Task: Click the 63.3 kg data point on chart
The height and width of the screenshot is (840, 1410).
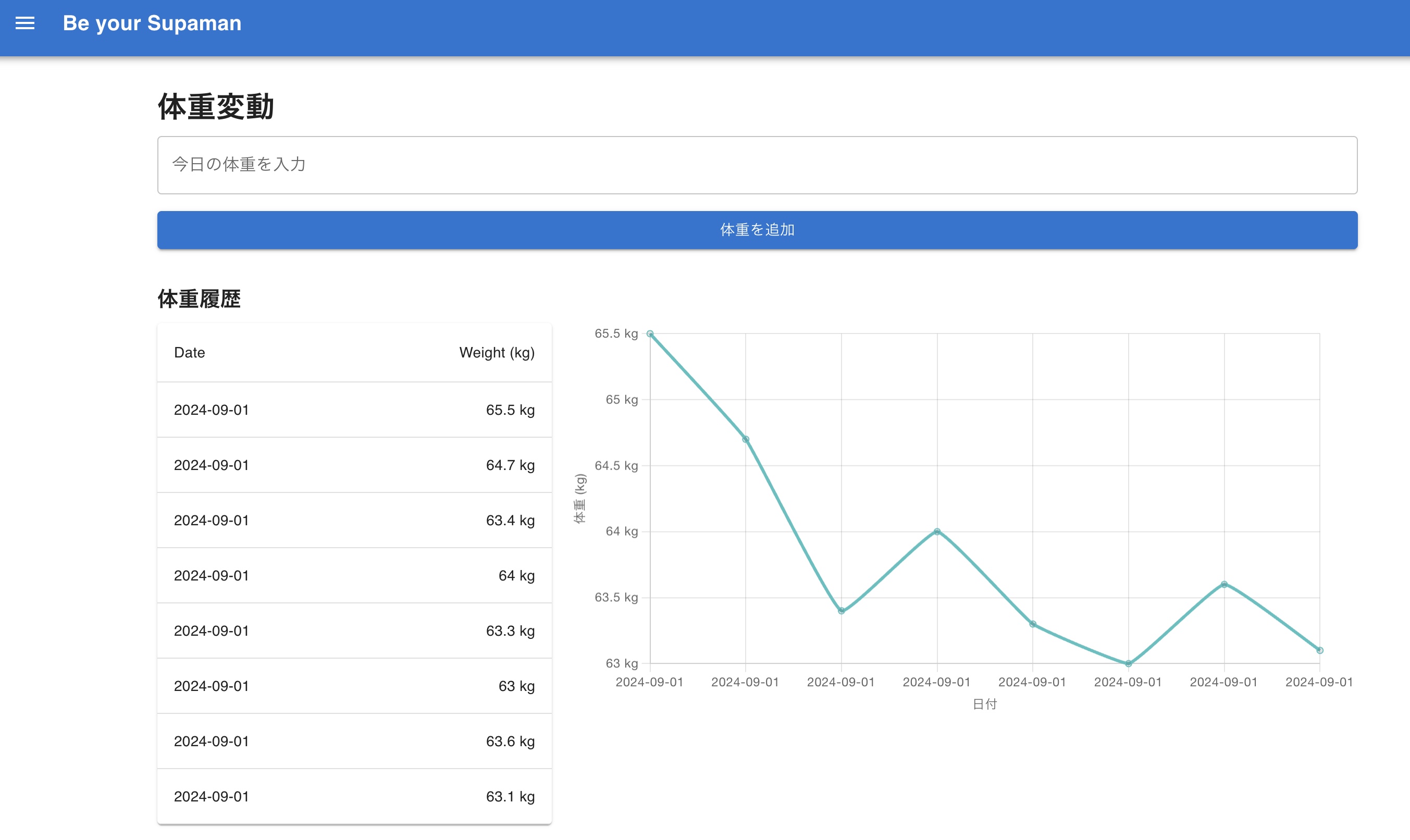Action: [x=1032, y=624]
